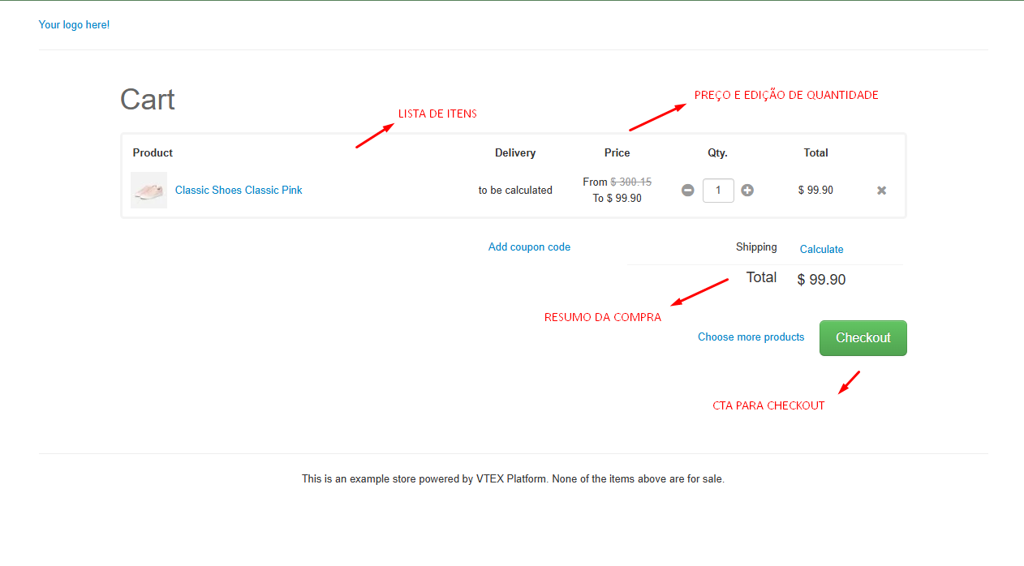Open the Classic Shoes Classic Pink link

point(238,190)
